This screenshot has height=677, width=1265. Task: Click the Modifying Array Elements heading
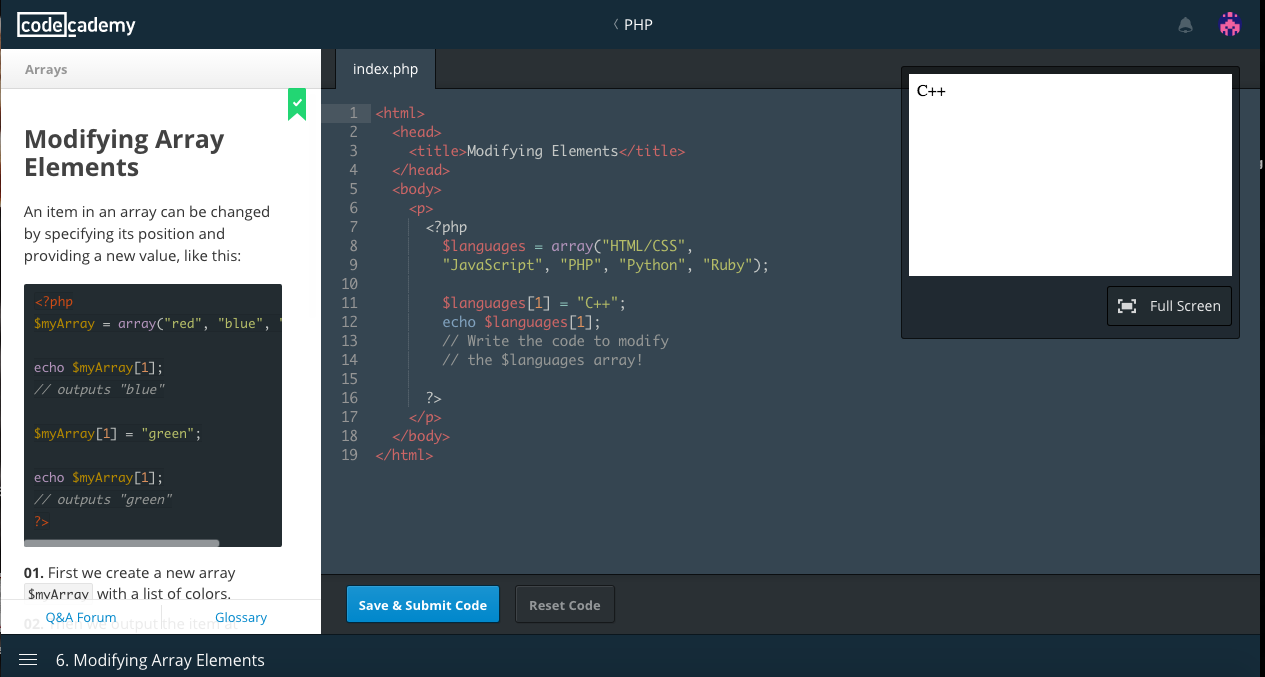[124, 153]
